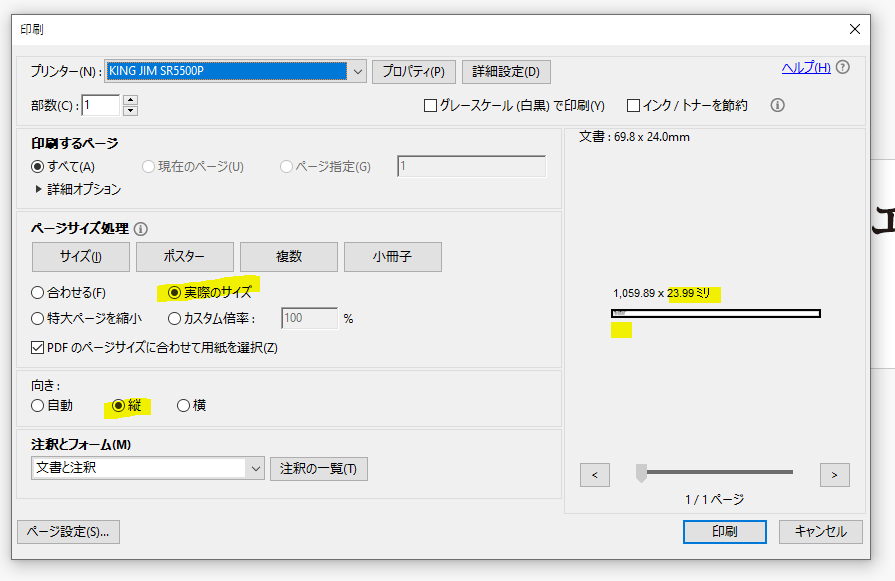This screenshot has height=581, width=895.
Task: Select the 合わせる radio button
Action: coord(38,293)
